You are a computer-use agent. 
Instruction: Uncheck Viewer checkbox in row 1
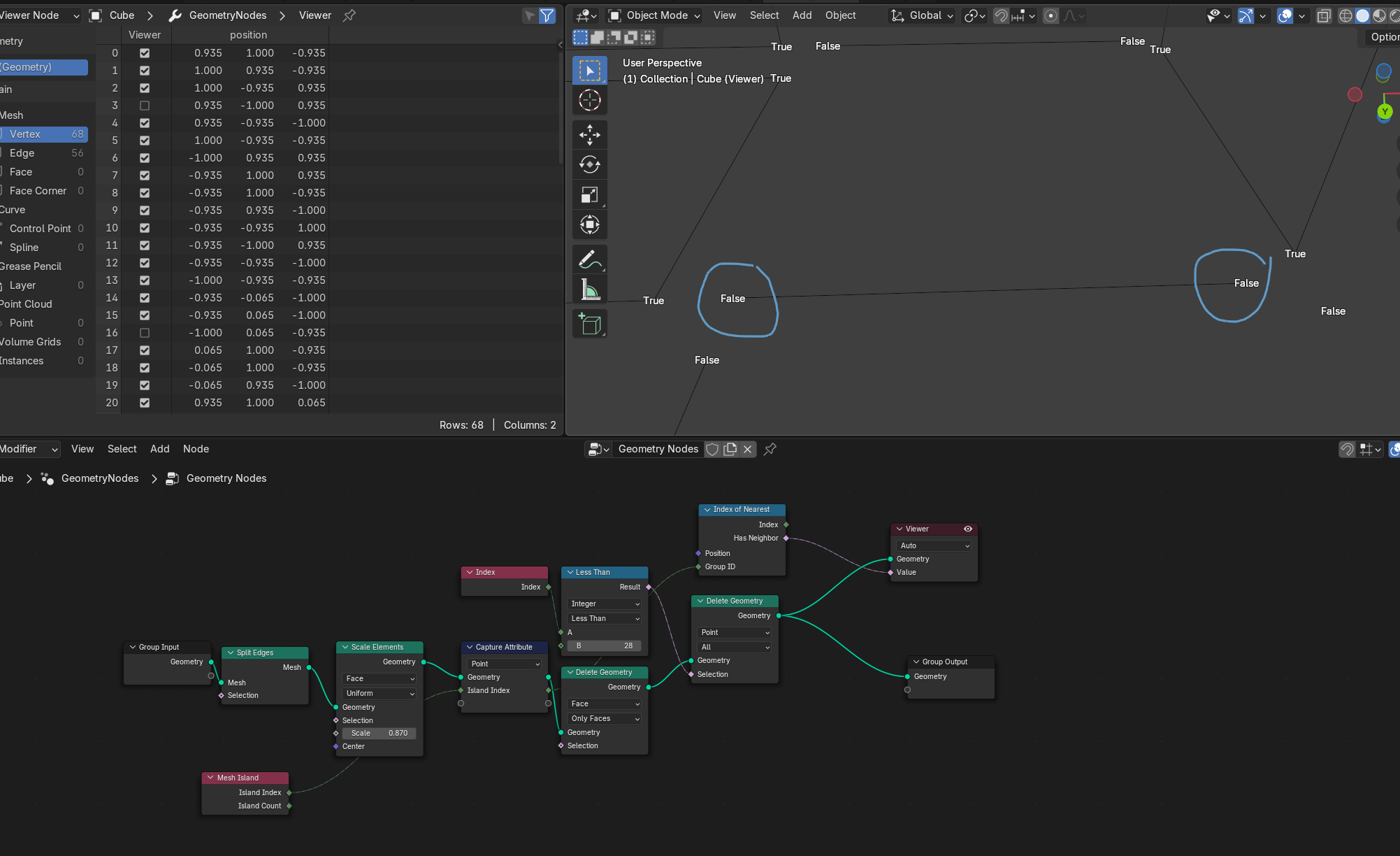(x=145, y=71)
